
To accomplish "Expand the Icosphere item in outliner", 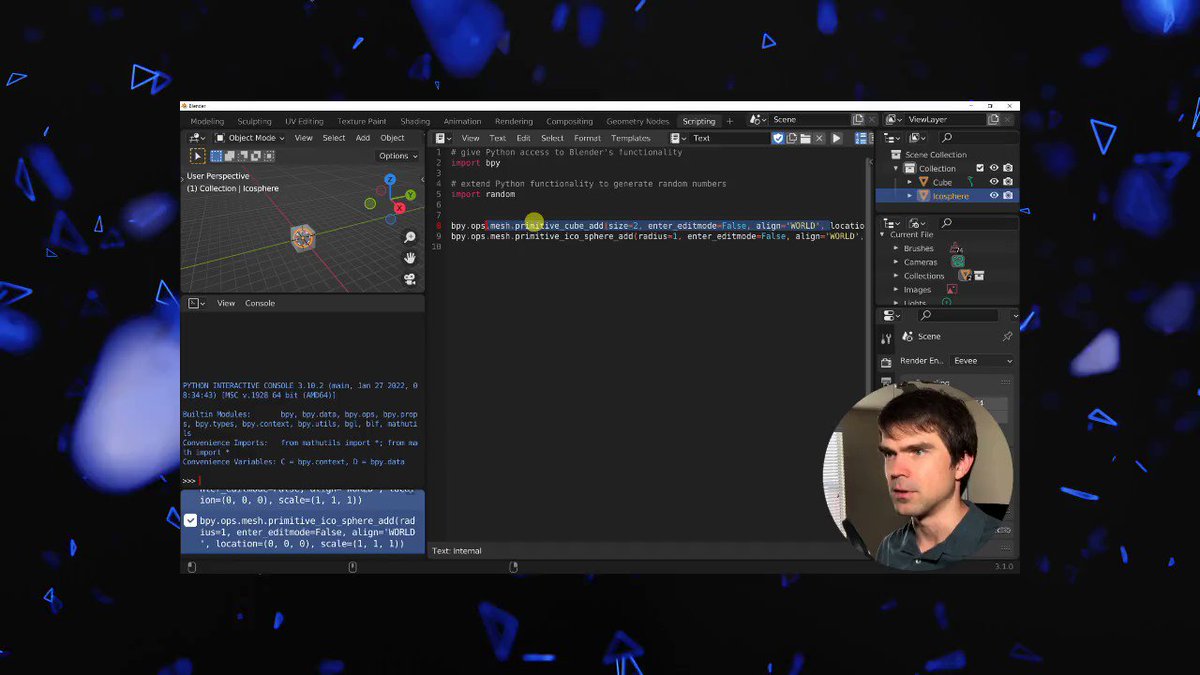I will click(x=909, y=196).
